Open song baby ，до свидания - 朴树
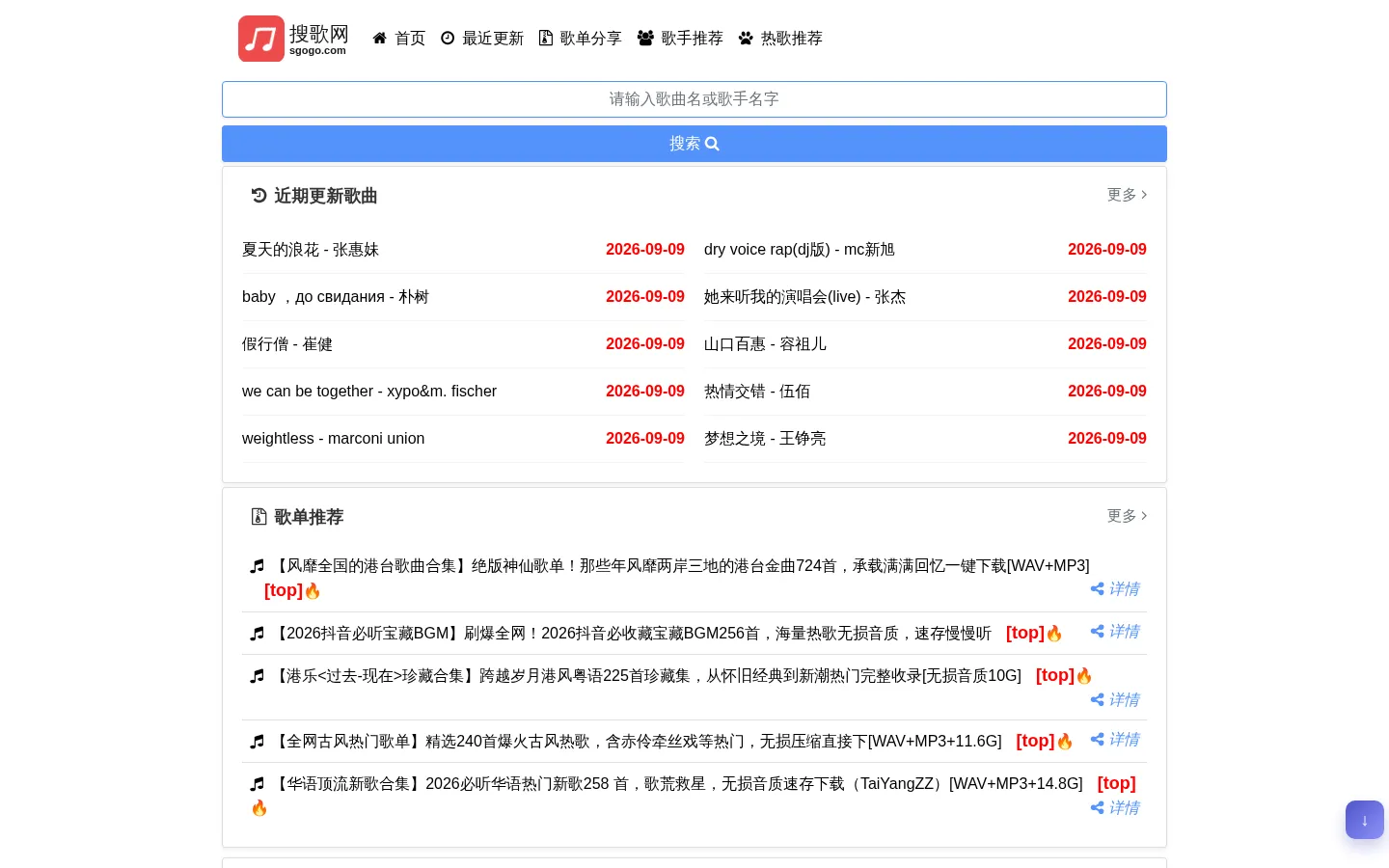This screenshot has width=1389, height=868. pos(336,297)
